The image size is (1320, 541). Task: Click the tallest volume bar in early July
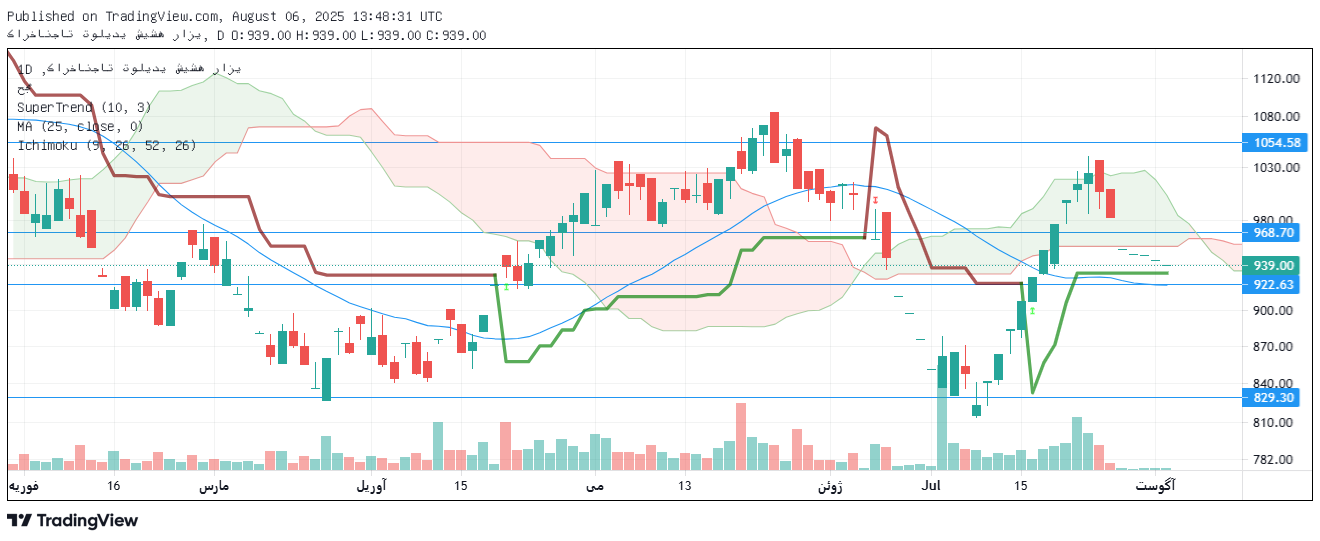942,428
